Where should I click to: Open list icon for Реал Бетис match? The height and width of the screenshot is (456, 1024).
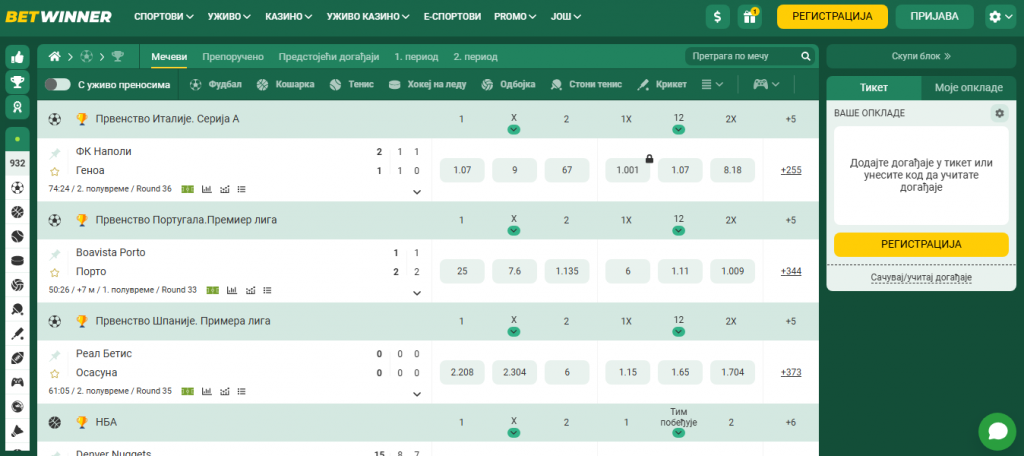(242, 391)
